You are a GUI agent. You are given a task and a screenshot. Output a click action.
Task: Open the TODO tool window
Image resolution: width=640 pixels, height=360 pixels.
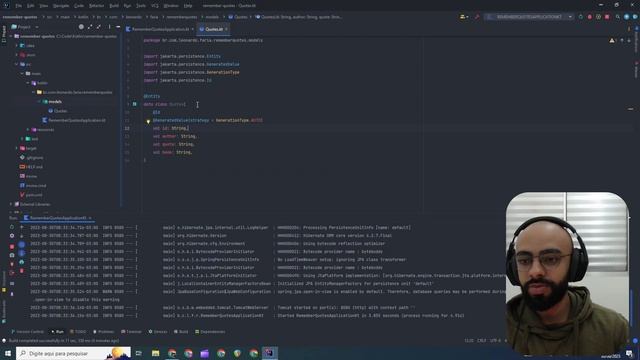click(x=78, y=332)
